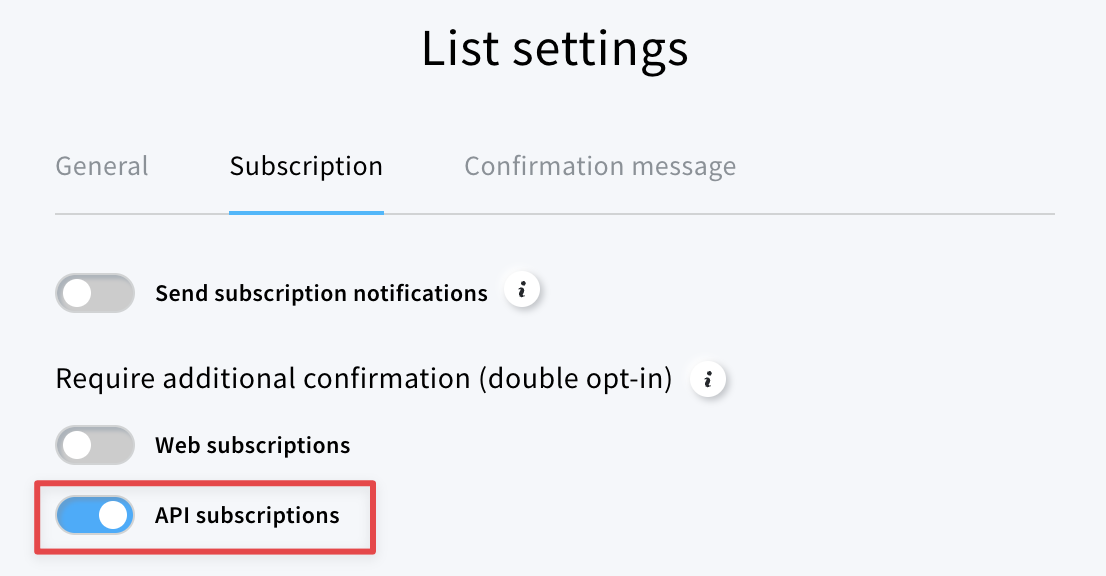
Task: Disable the API subscriptions toggle
Action: 95,515
